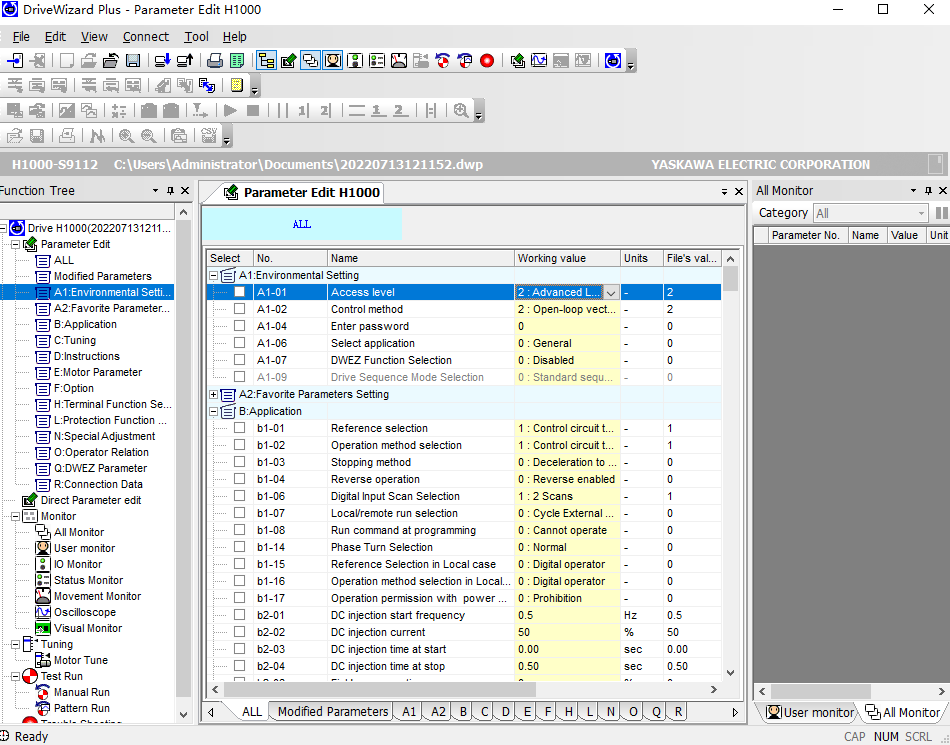Toggle the User Monitor face toolbar icon
This screenshot has width=950, height=745.
[x=333, y=61]
